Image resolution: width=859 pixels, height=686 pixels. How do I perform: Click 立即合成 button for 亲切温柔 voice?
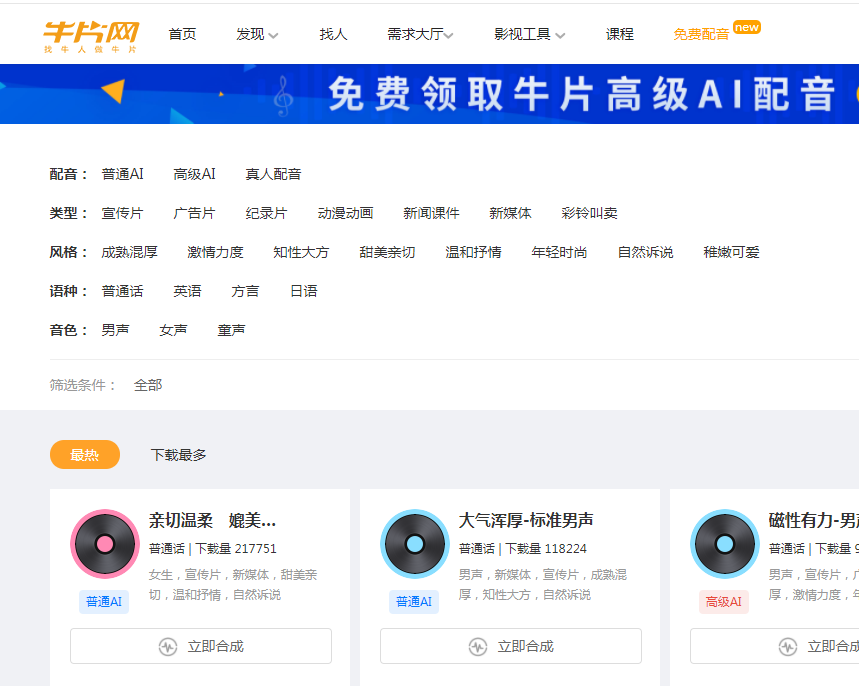[x=201, y=646]
